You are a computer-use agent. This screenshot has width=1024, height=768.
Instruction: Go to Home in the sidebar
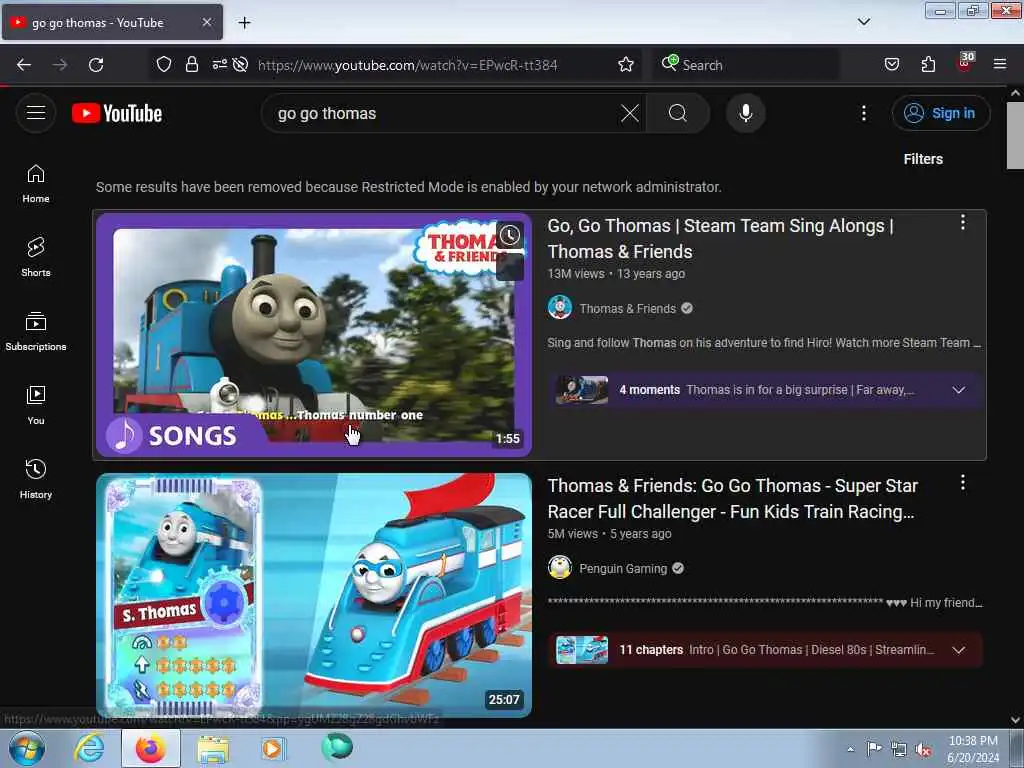(36, 184)
